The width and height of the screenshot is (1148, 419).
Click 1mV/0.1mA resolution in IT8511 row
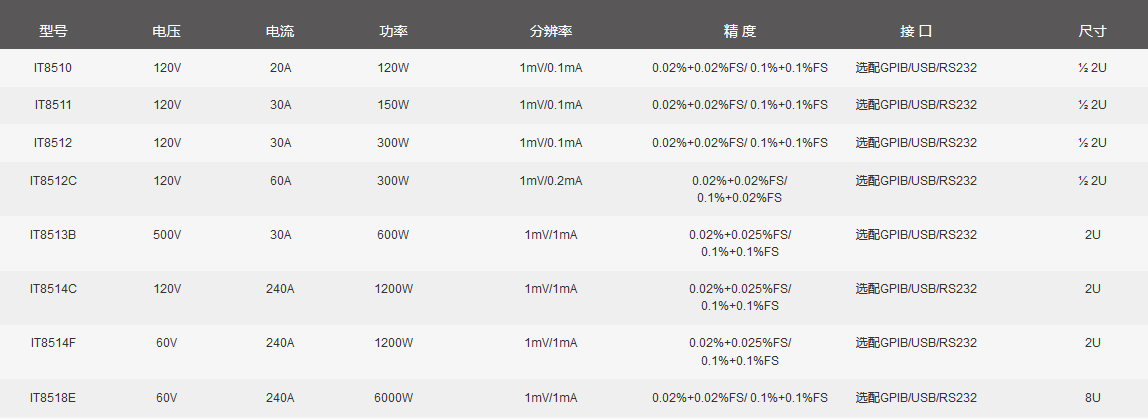551,105
